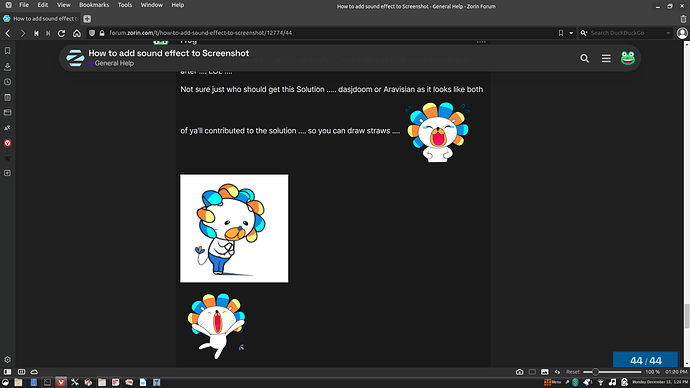Toggle images display in status bar
The width and height of the screenshot is (690, 388).
[544, 372]
